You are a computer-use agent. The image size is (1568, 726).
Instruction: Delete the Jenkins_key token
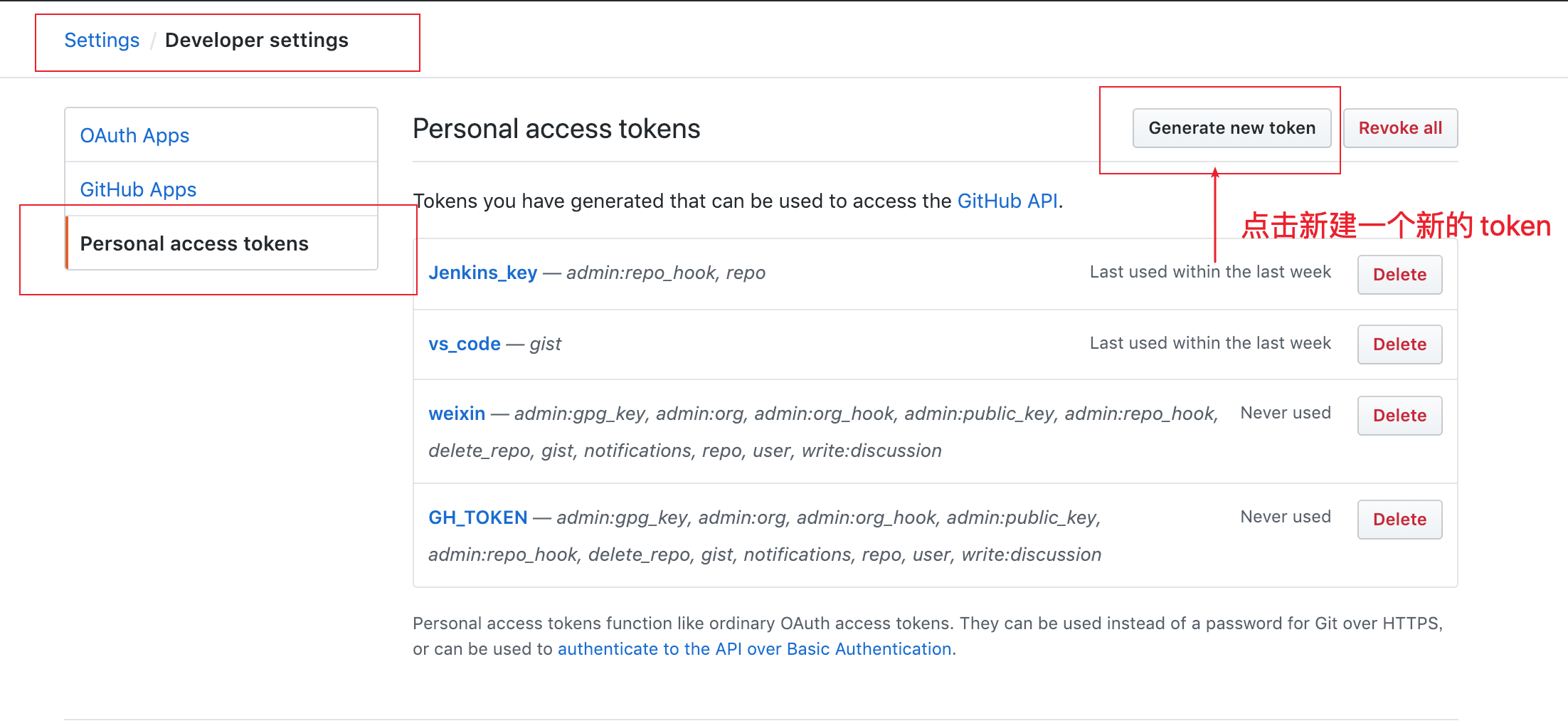1399,275
